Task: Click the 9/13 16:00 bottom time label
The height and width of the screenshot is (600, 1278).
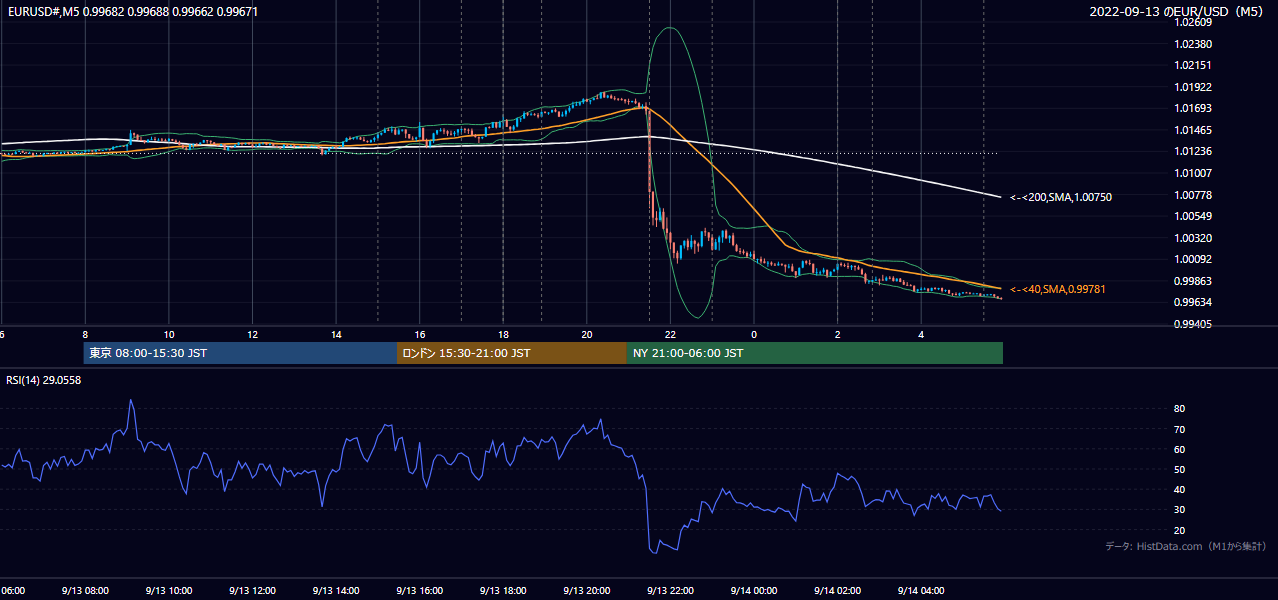Action: coord(419,591)
